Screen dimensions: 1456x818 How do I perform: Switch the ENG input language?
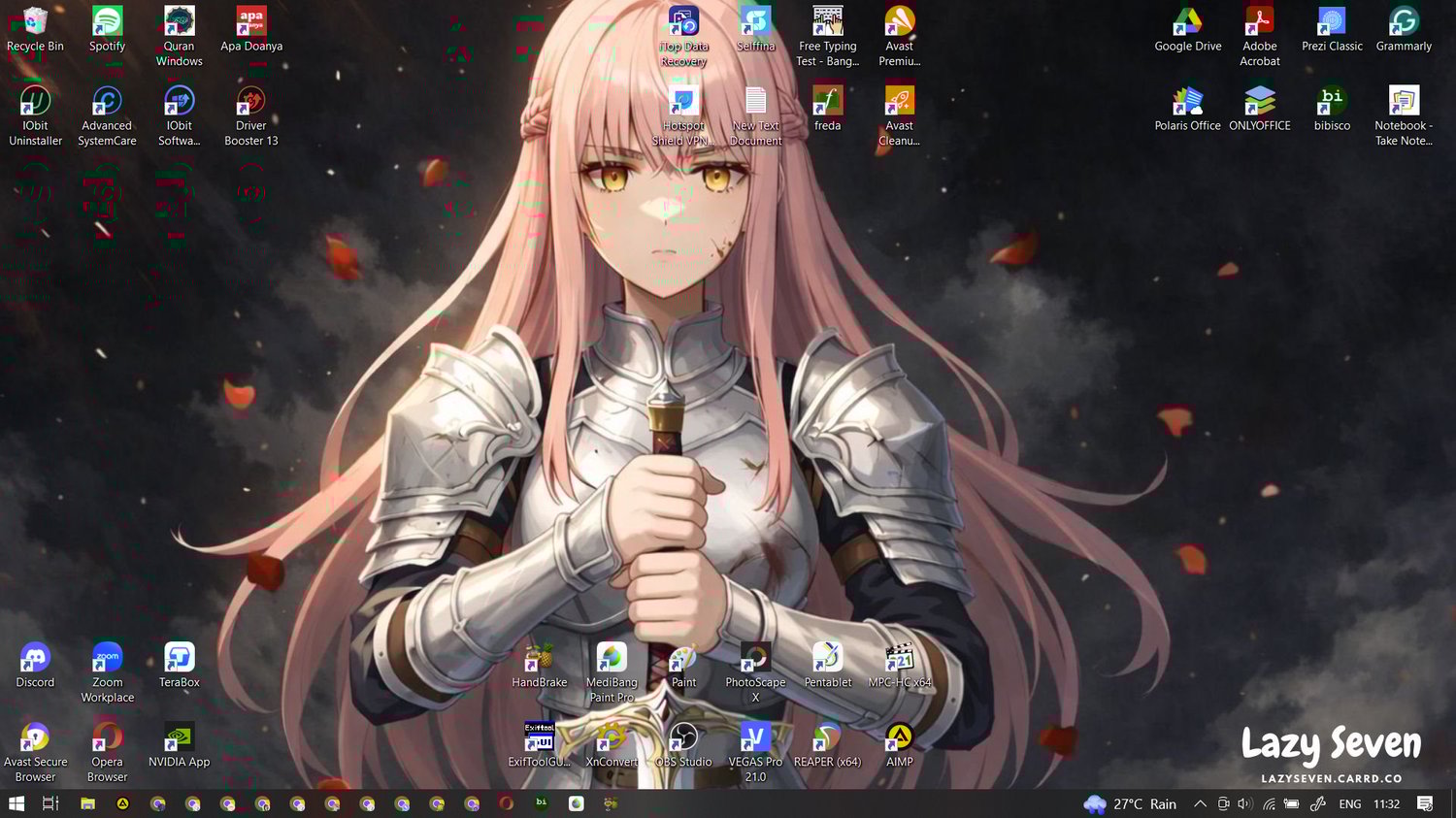tap(1349, 803)
